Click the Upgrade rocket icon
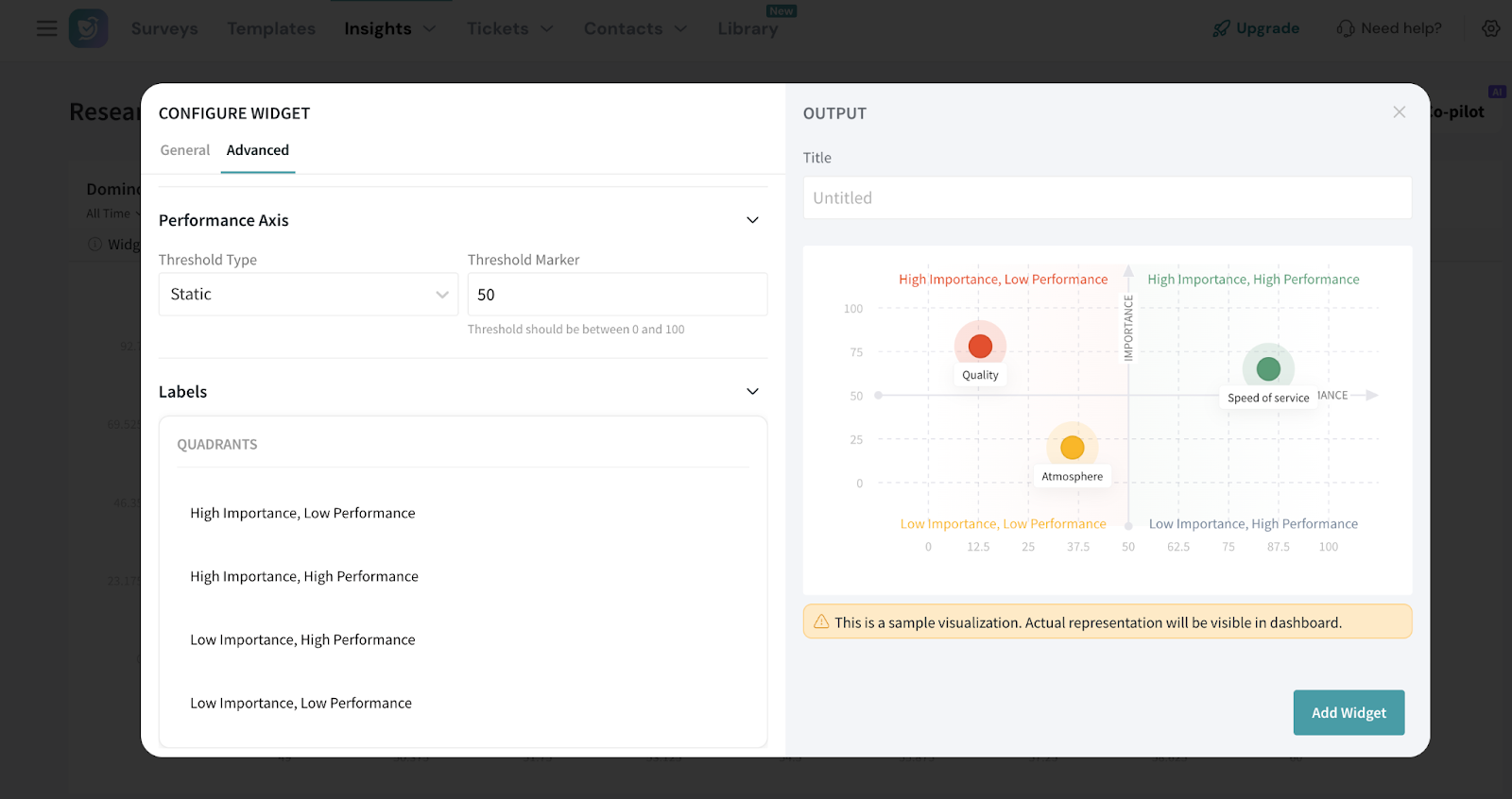 [1222, 28]
